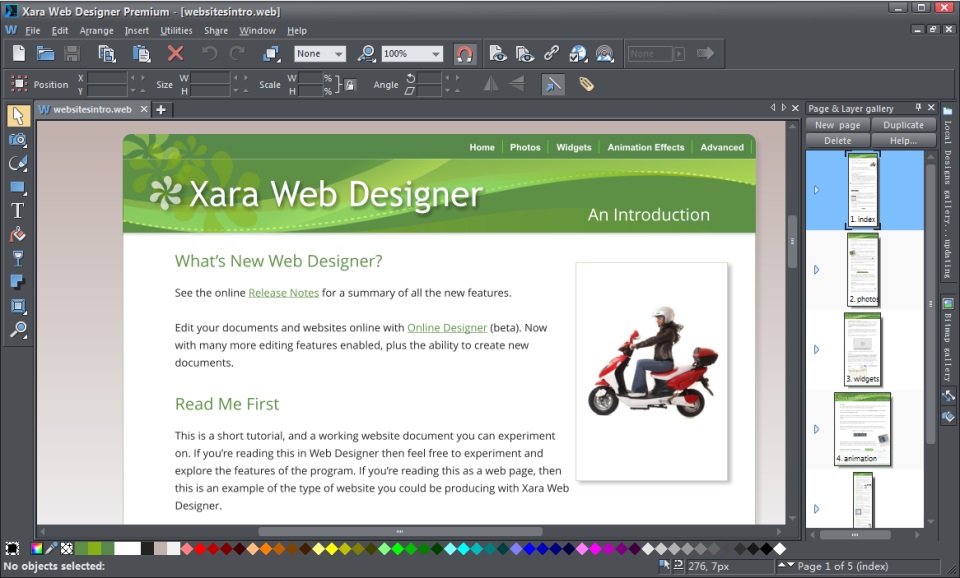Open the Local Designs gallery side tab

948,193
